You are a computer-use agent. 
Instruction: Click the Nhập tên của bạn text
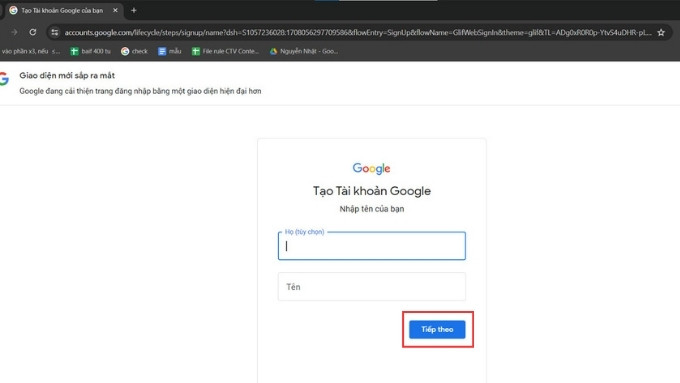372,209
